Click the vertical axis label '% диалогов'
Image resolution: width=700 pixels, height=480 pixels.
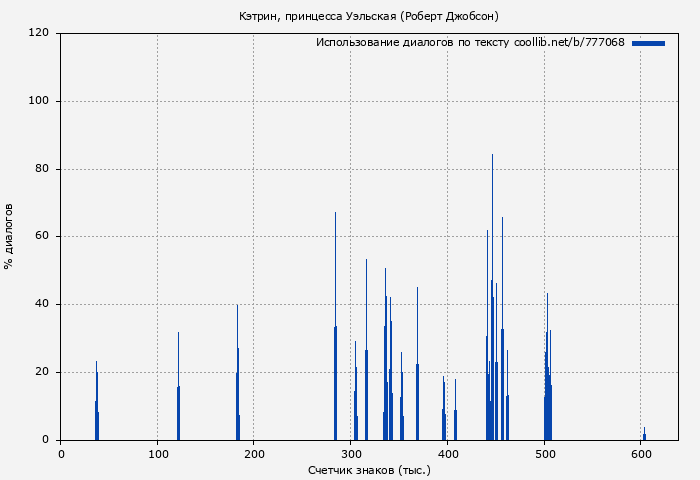click(10, 236)
